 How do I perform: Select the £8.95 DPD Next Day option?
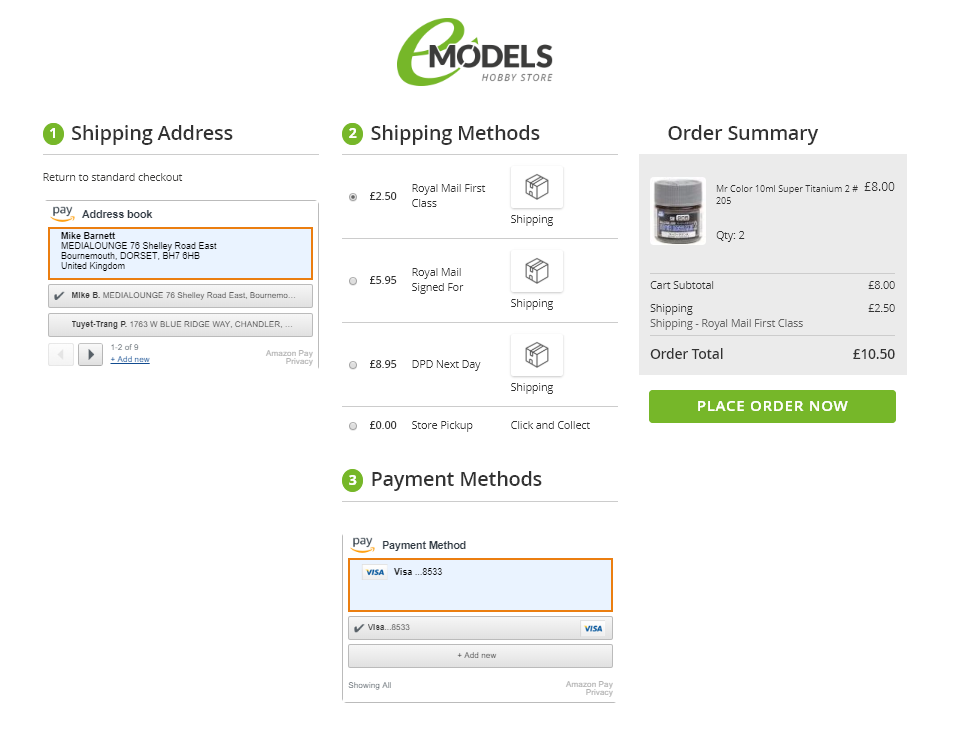click(353, 365)
